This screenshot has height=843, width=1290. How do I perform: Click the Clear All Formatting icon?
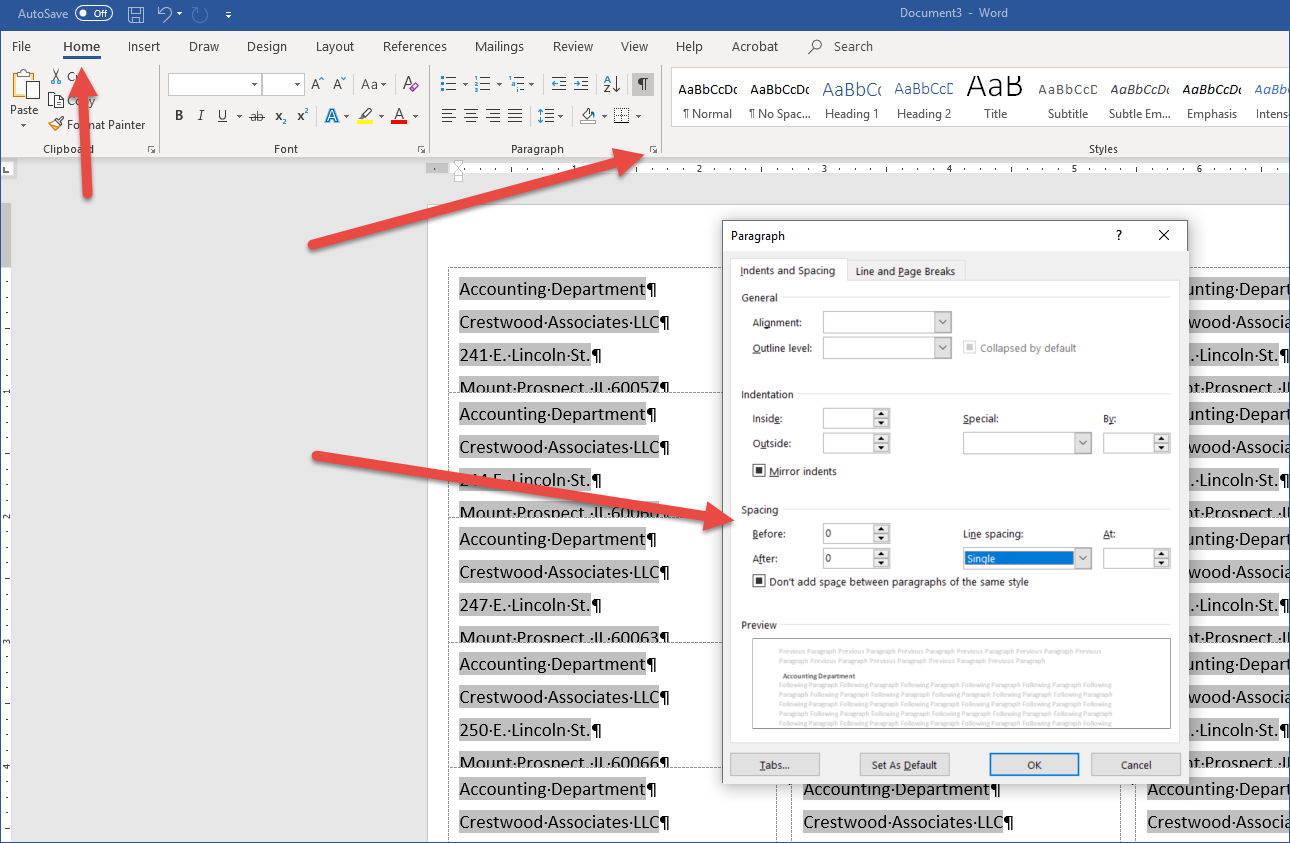[x=410, y=85]
